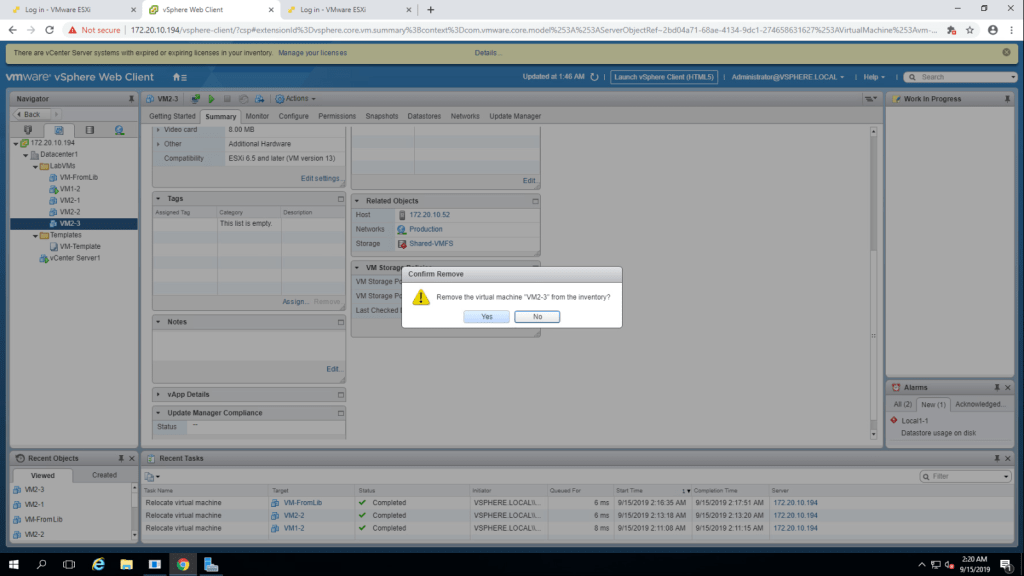Switch to the Storage navigator view icon
1024x576 pixels.
coord(89,130)
